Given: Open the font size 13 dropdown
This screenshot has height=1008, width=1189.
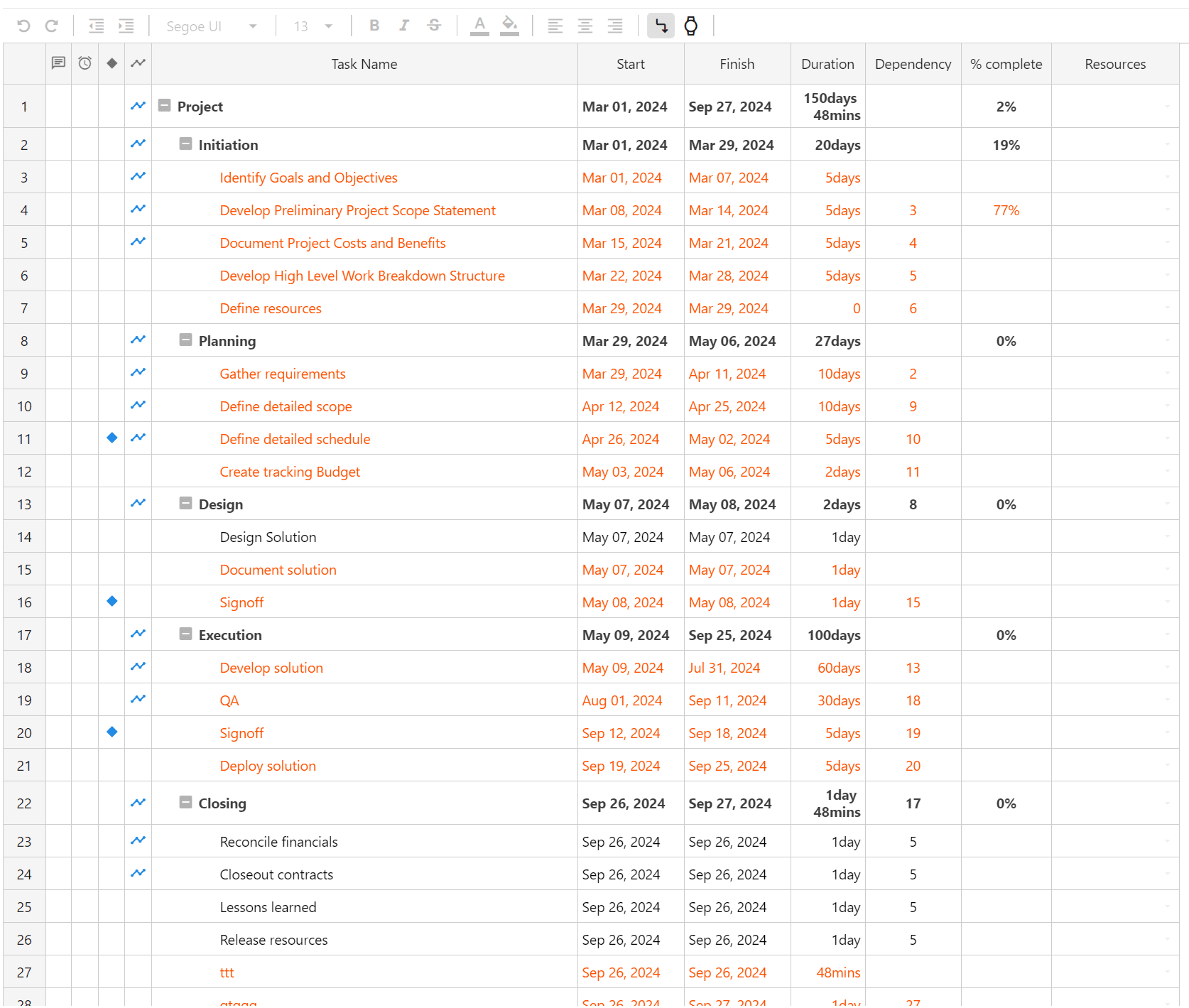Looking at the screenshot, I should pos(313,26).
